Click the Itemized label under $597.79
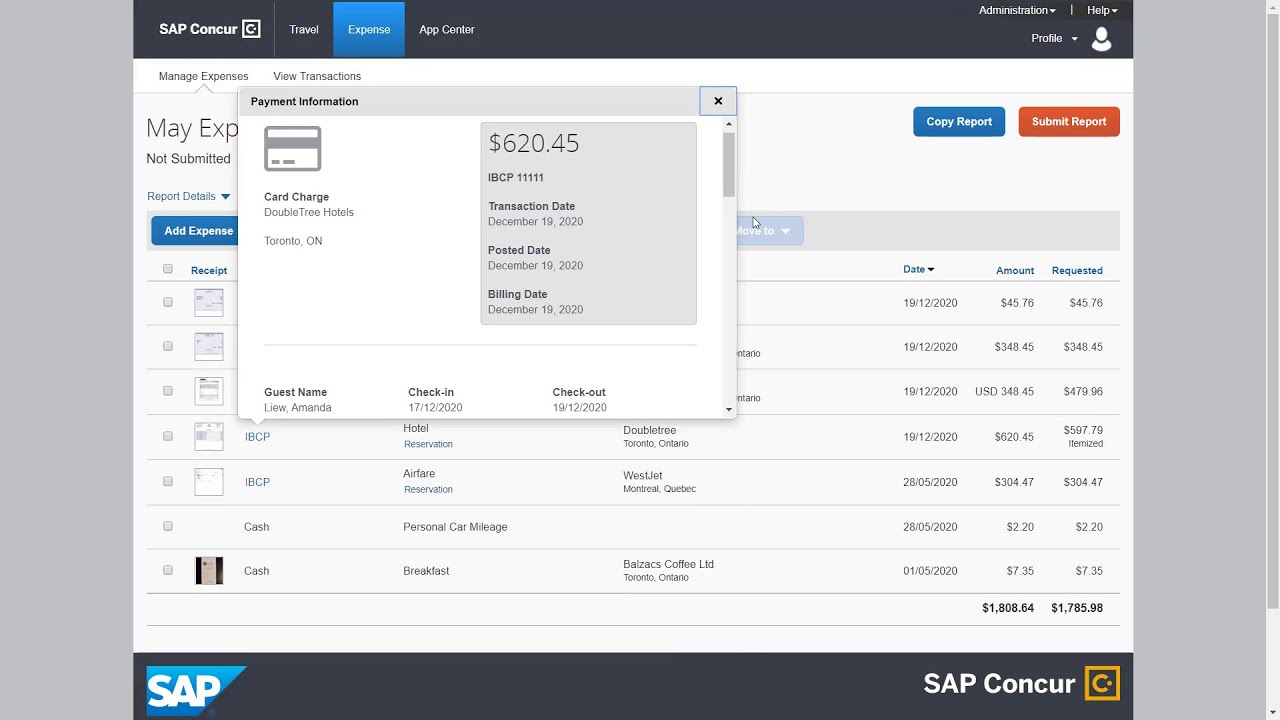Viewport: 1280px width, 720px height. point(1085,443)
